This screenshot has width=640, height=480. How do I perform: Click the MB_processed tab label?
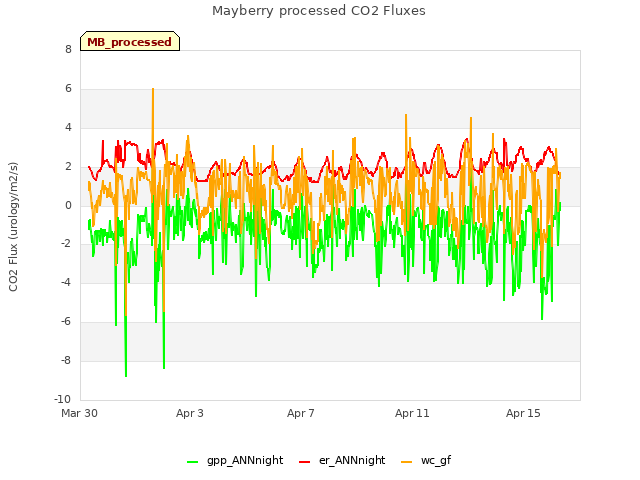[x=129, y=42]
